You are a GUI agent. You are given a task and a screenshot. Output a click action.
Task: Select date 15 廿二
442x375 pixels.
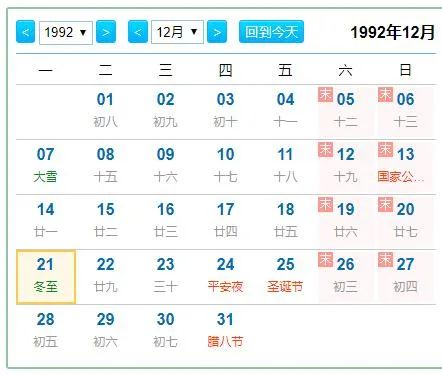click(x=105, y=222)
